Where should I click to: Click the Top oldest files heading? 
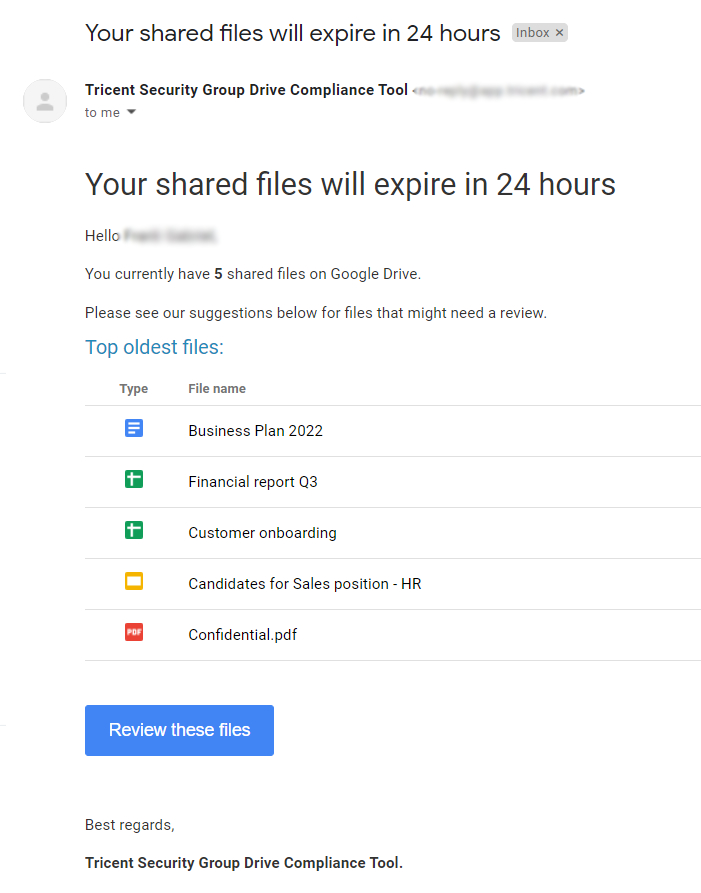click(x=154, y=348)
